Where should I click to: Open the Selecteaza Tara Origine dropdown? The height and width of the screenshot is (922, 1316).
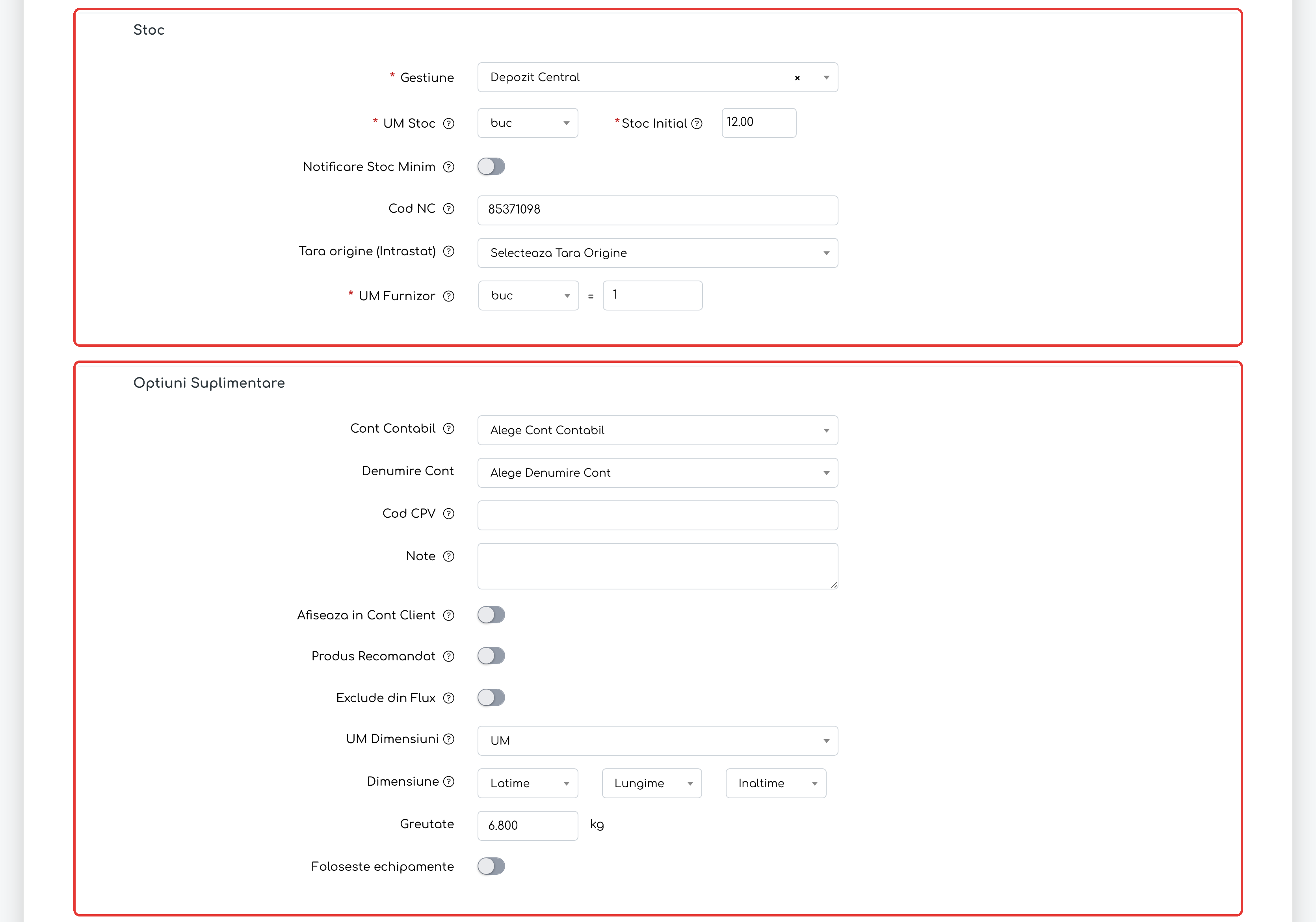[x=658, y=253]
